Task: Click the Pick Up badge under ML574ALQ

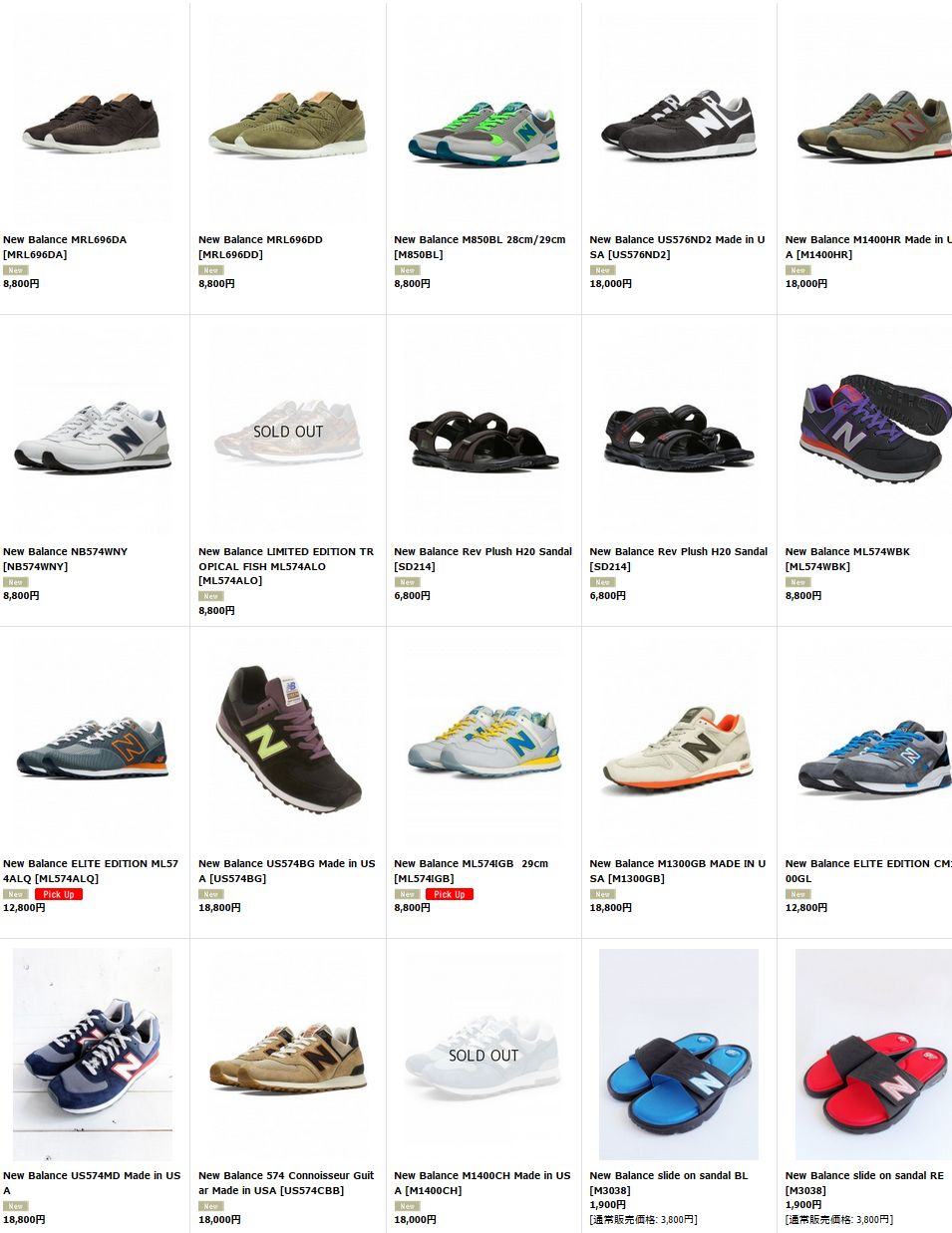Action: pos(59,894)
